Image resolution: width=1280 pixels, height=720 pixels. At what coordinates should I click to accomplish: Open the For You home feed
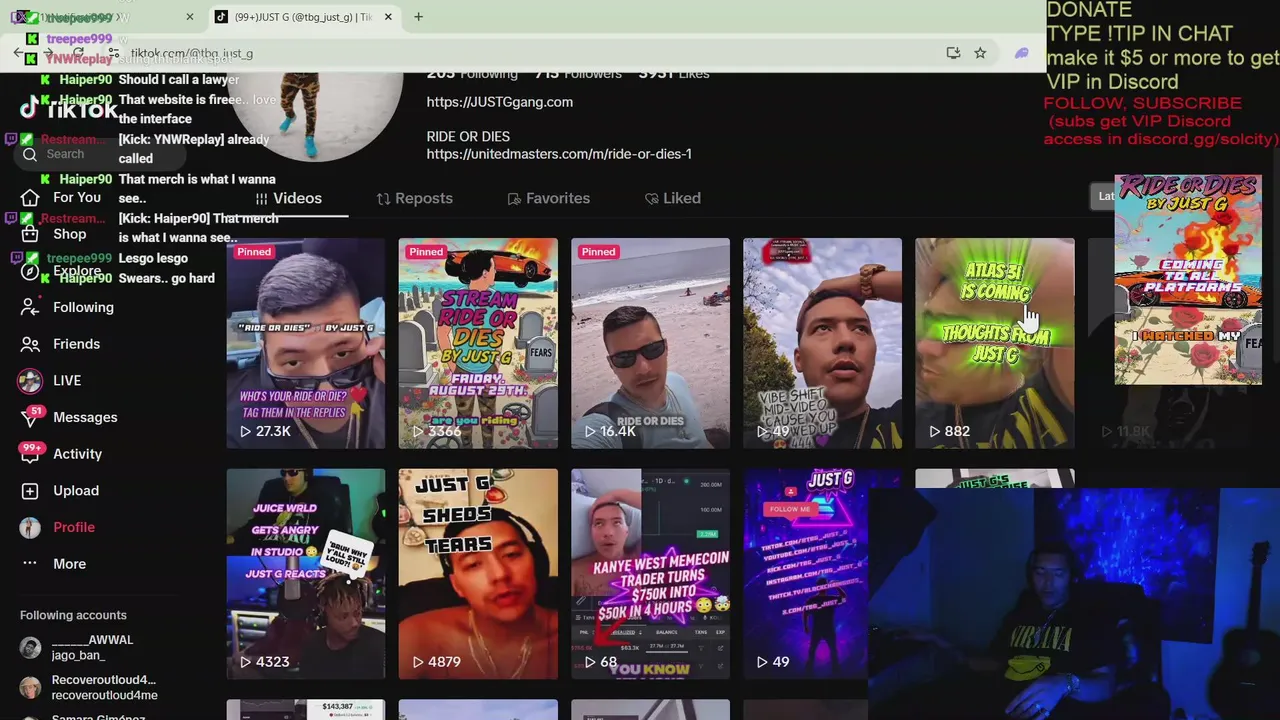pyautogui.click(x=62, y=197)
